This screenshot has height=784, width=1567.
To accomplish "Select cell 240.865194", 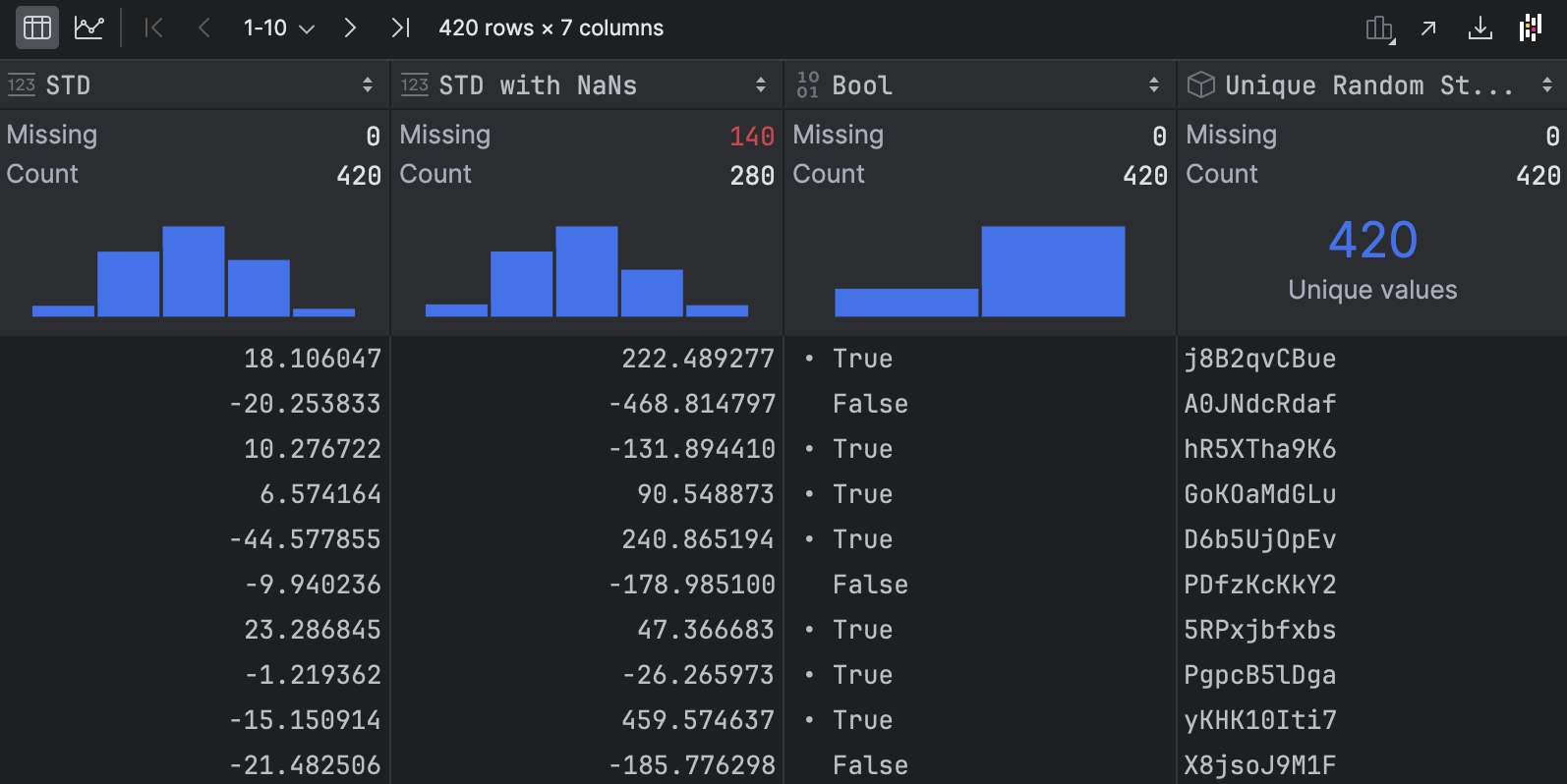I will [x=588, y=539].
